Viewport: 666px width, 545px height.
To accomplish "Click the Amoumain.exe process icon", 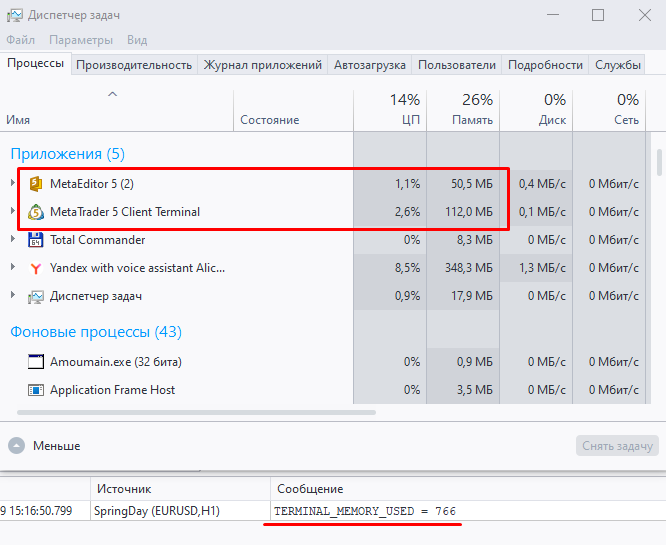I will 37,362.
